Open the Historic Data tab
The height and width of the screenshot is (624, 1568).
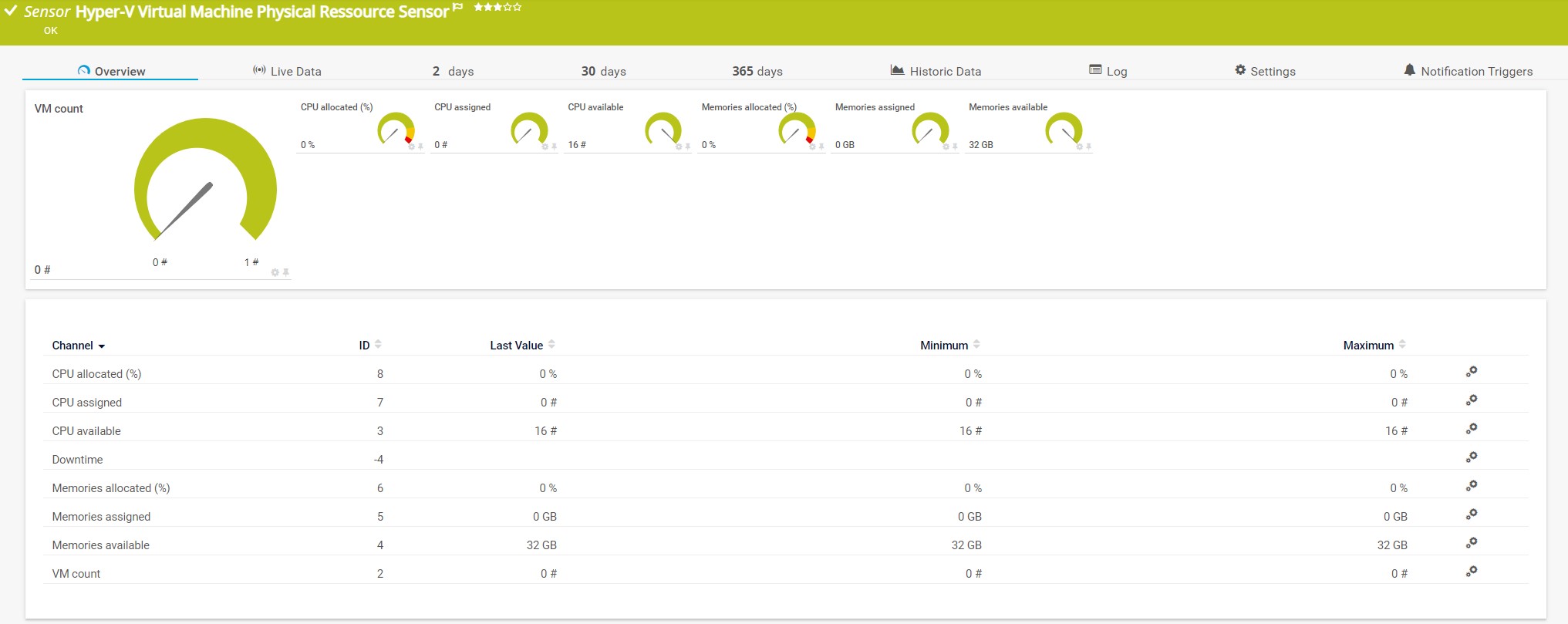[x=936, y=71]
